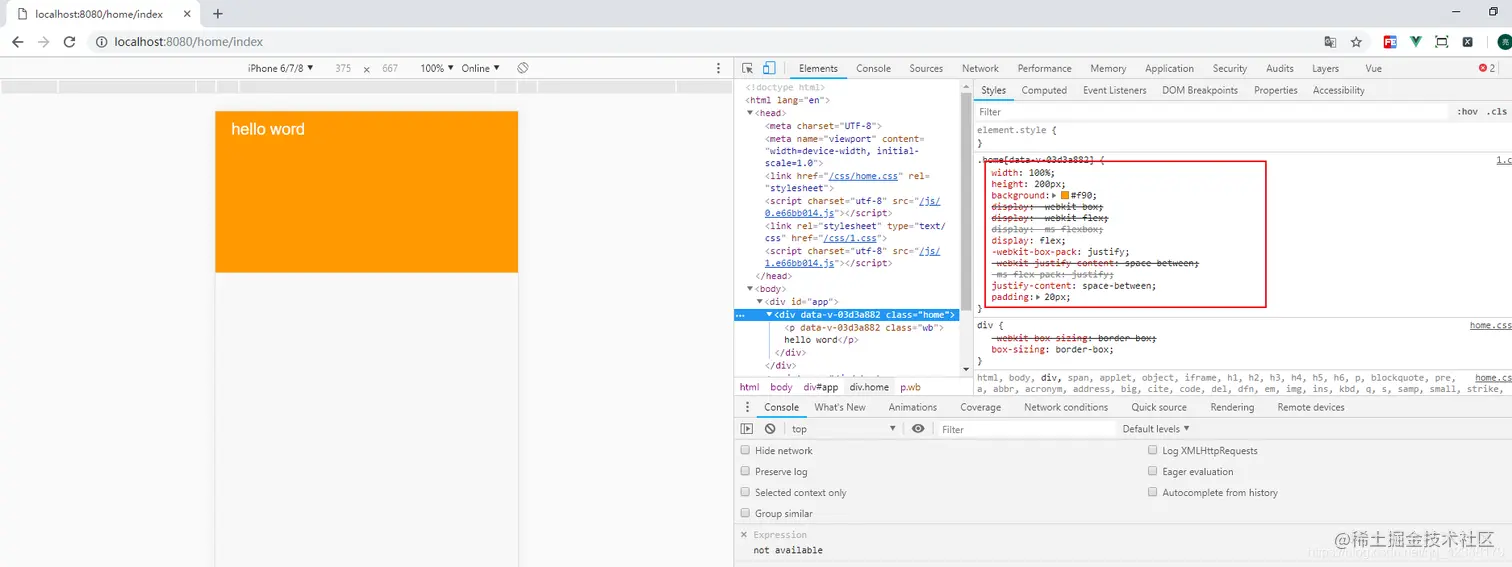Viewport: 1512px width, 567px height.
Task: Open home.css source link for div rule
Action: (1491, 325)
